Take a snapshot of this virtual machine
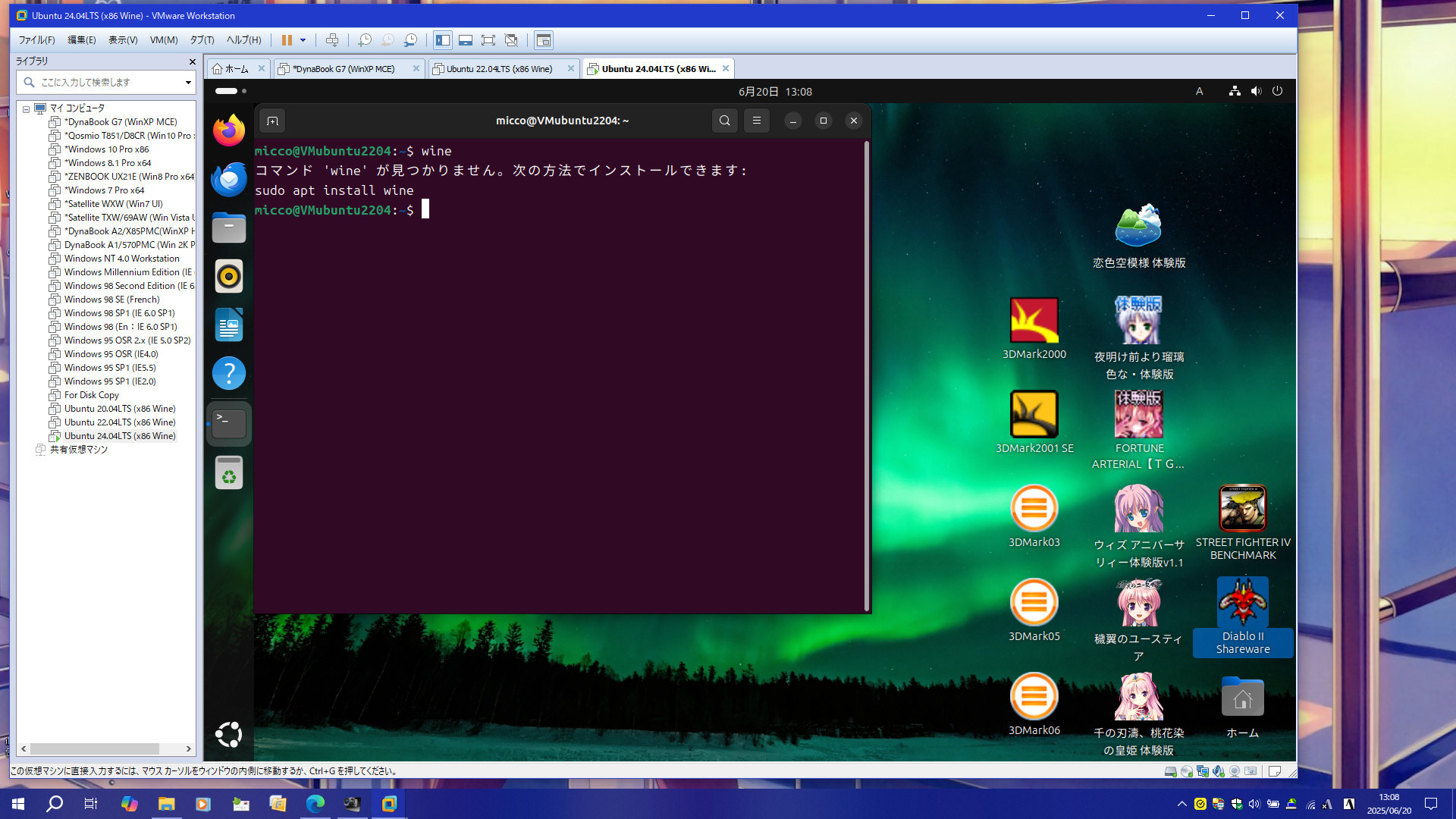The width and height of the screenshot is (1456, 819). coord(365,40)
